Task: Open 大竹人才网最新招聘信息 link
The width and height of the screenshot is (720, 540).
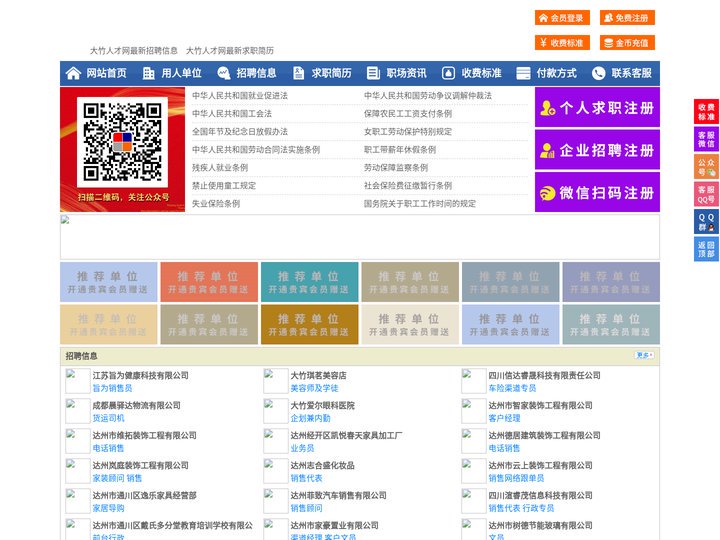Action: point(134,51)
